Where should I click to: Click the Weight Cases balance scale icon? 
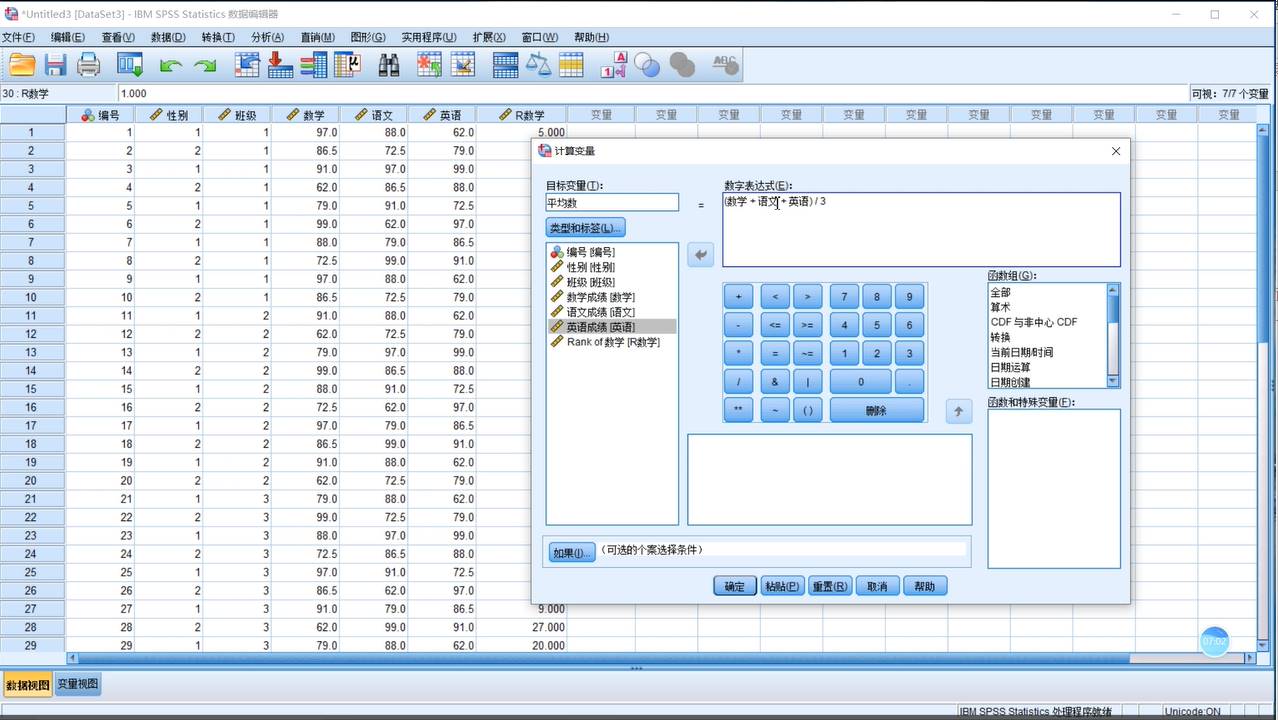click(x=538, y=65)
